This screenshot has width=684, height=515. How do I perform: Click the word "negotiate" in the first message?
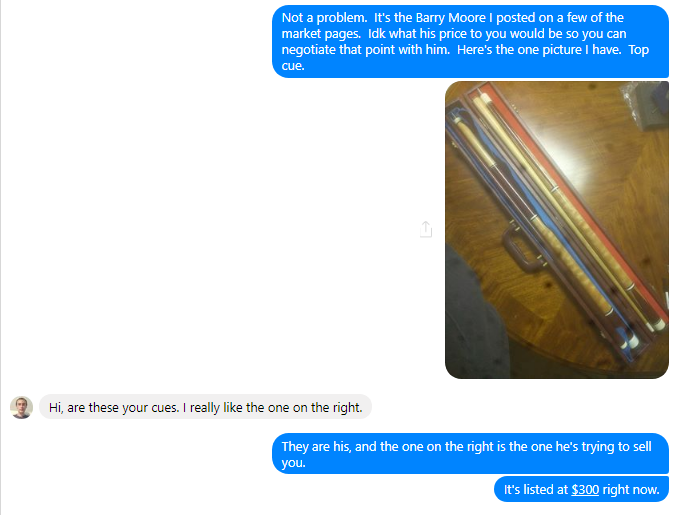tap(309, 50)
